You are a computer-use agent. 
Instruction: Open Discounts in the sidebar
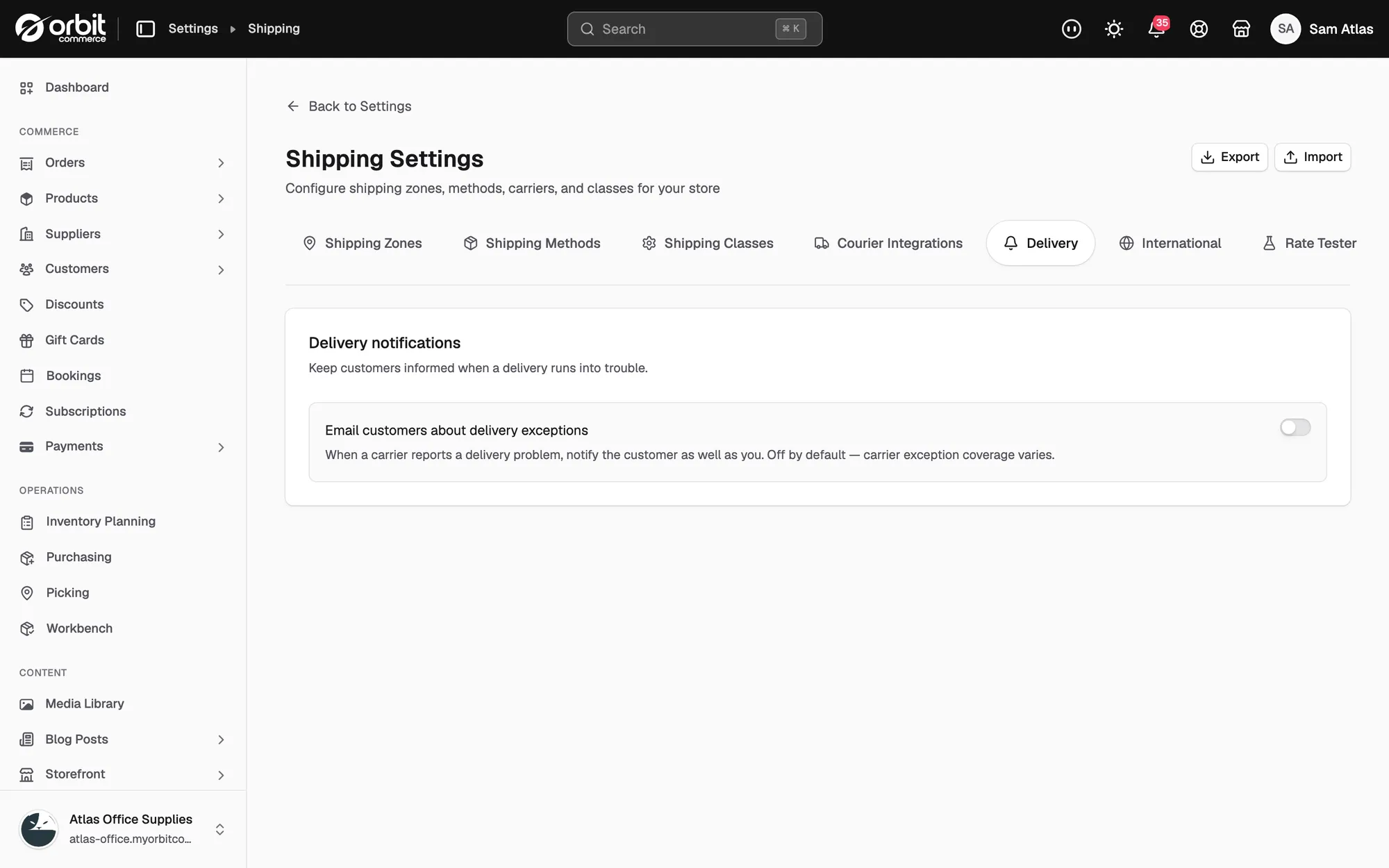[x=74, y=304]
